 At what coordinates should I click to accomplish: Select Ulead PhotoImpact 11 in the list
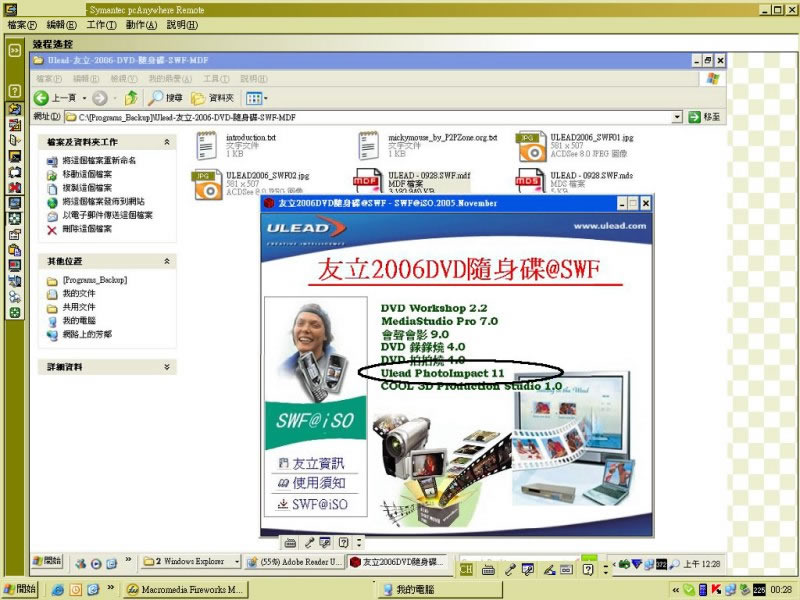point(442,373)
